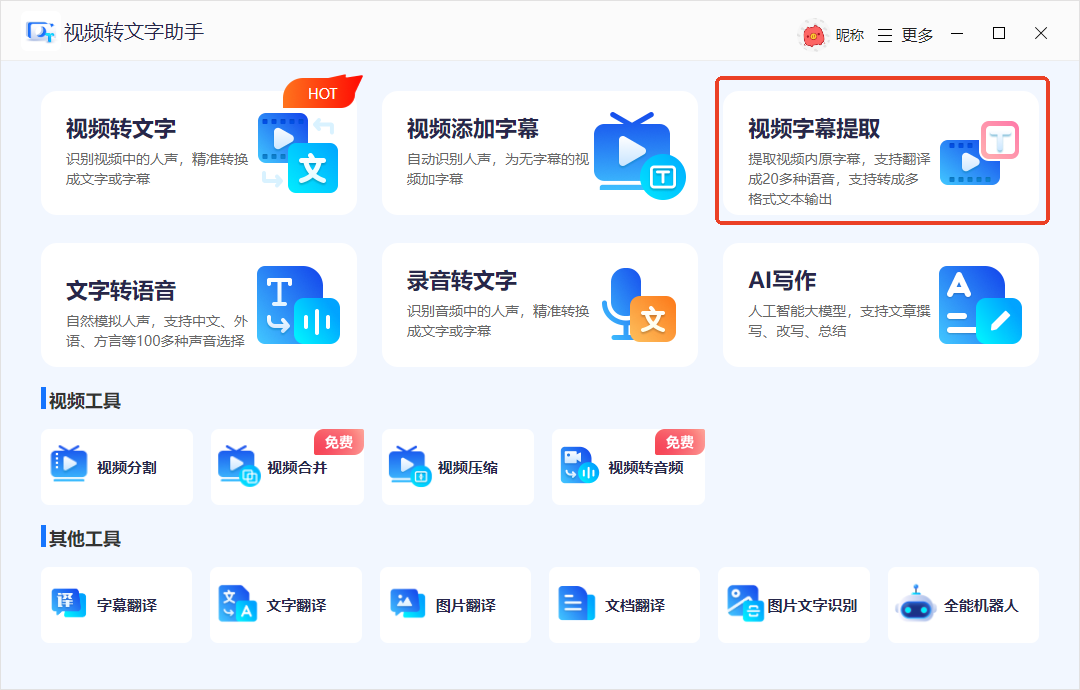The width and height of the screenshot is (1080, 690).
Task: Click description '自动识别人声，为无字幕的视频加字幕'
Action: coord(498,169)
